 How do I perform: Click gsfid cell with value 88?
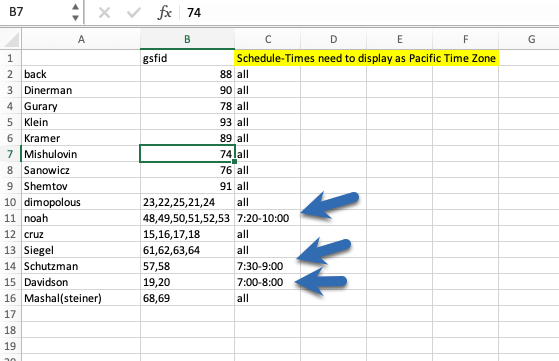click(188, 74)
